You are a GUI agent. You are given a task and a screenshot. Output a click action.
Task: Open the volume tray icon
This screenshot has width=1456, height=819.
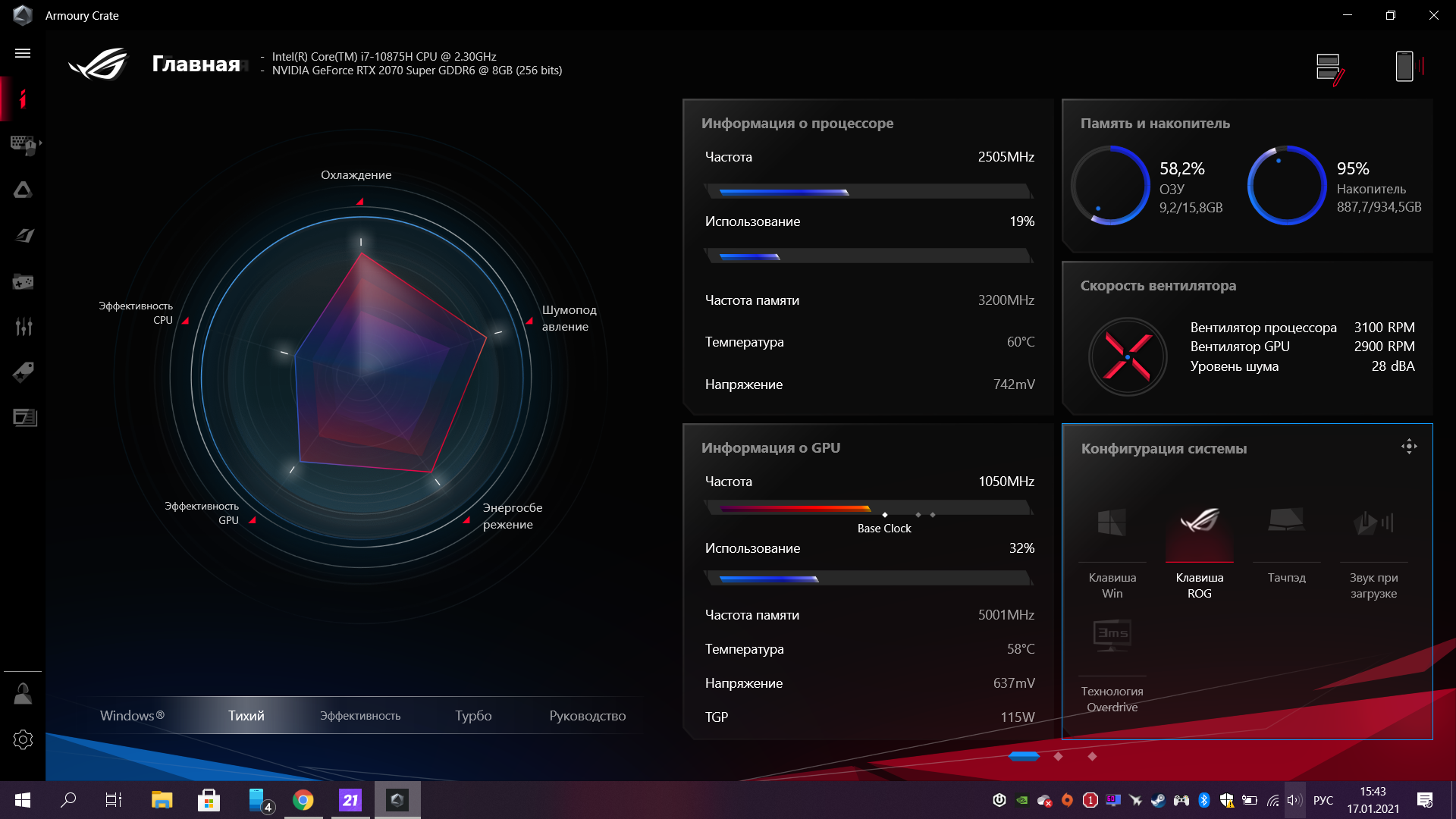point(1294,800)
